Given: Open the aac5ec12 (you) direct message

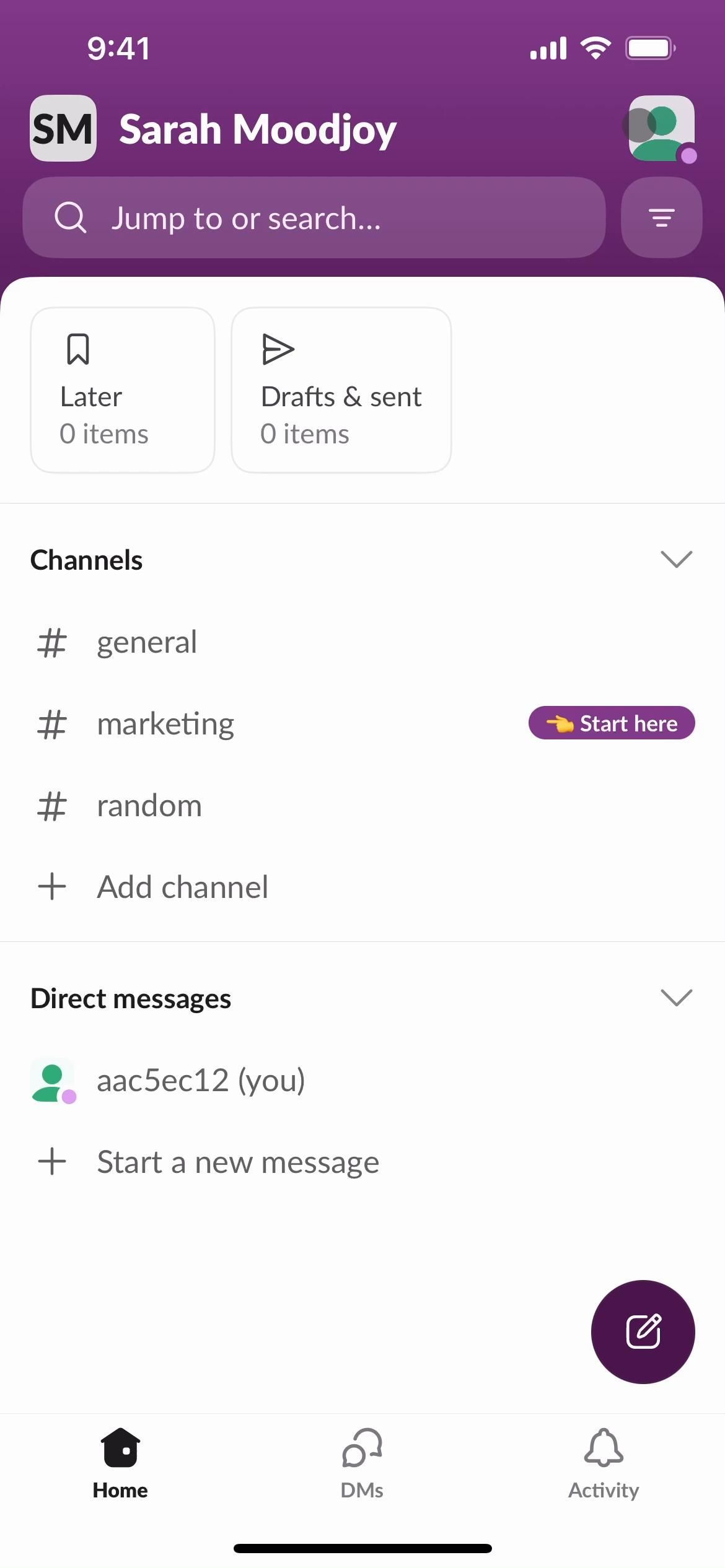Looking at the screenshot, I should (x=201, y=1081).
